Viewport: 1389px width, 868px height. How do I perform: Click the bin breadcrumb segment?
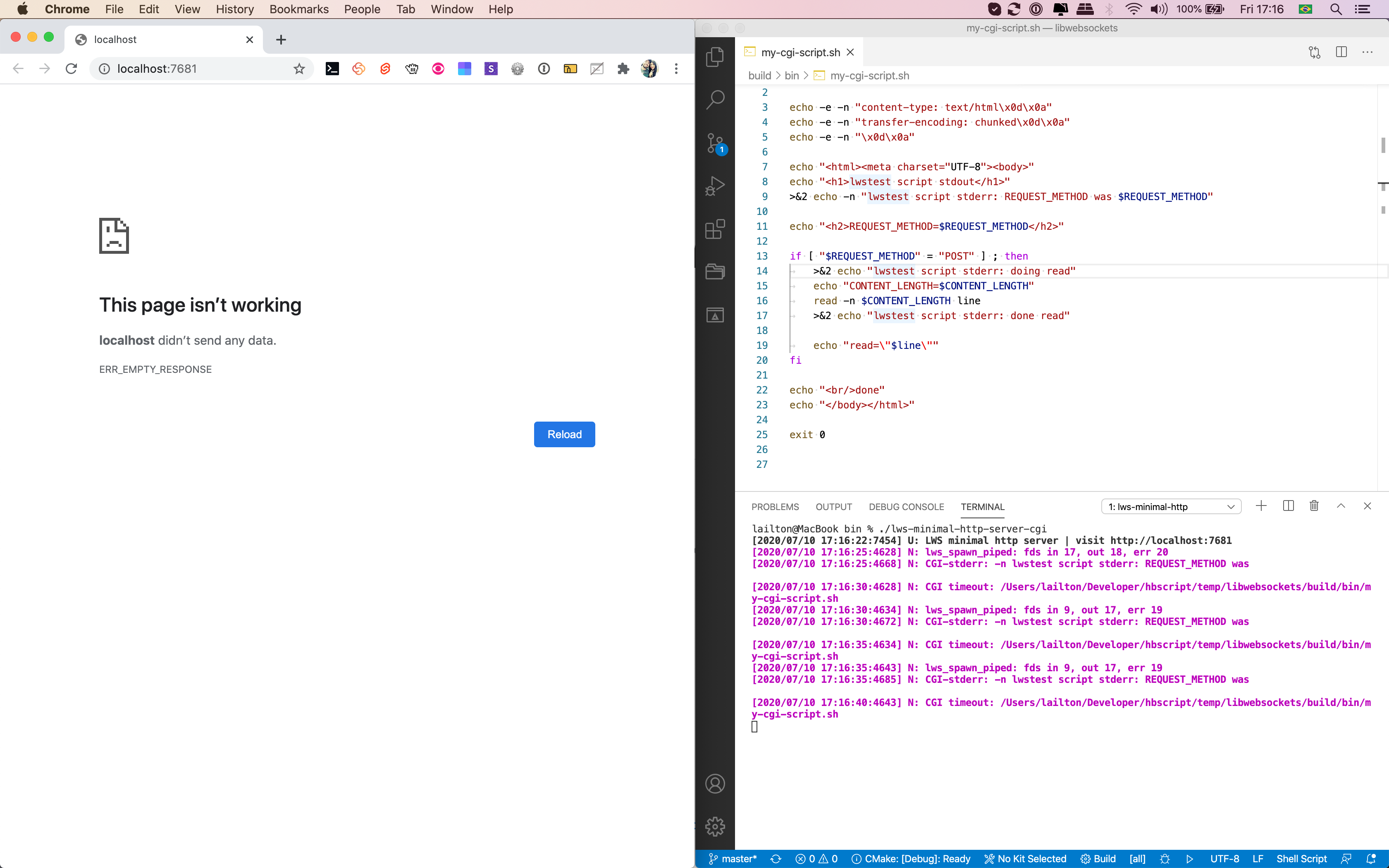pyautogui.click(x=792, y=76)
